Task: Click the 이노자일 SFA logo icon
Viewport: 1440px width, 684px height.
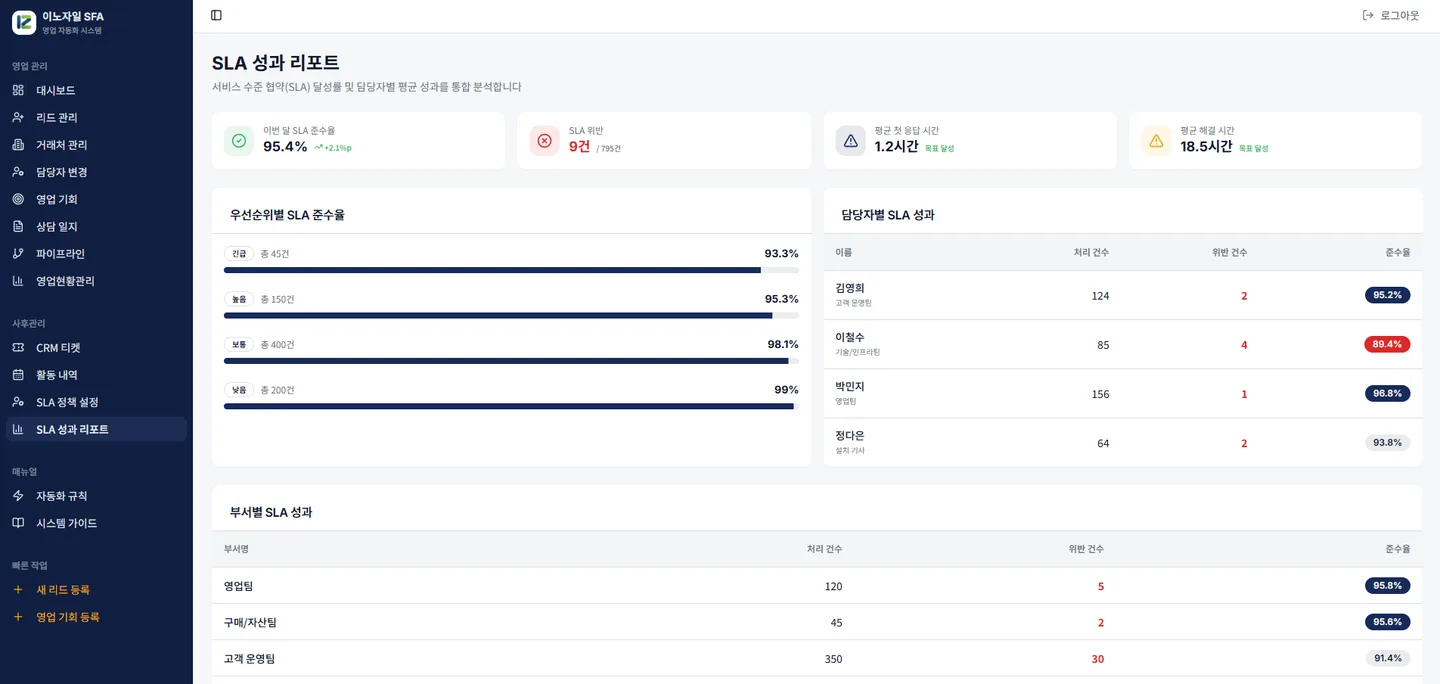Action: pyautogui.click(x=24, y=22)
